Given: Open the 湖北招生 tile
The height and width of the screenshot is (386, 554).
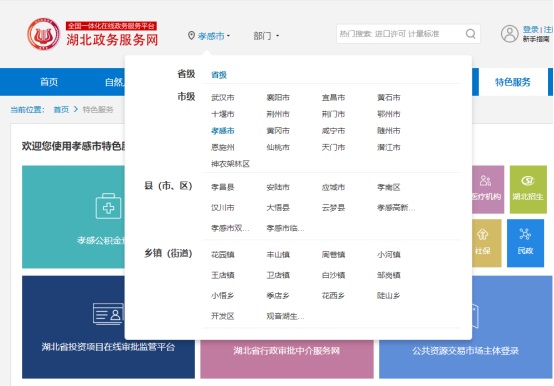Looking at the screenshot, I should click(x=528, y=190).
